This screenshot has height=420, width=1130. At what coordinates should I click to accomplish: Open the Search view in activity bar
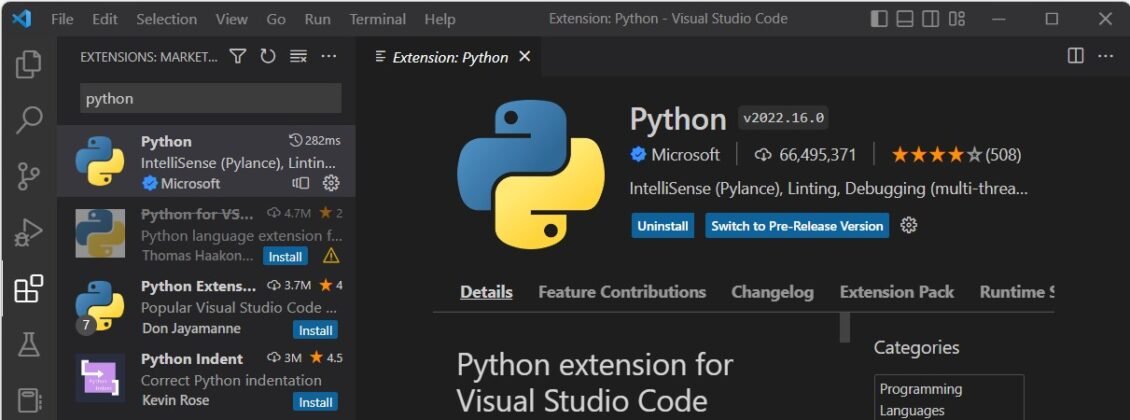[29, 121]
